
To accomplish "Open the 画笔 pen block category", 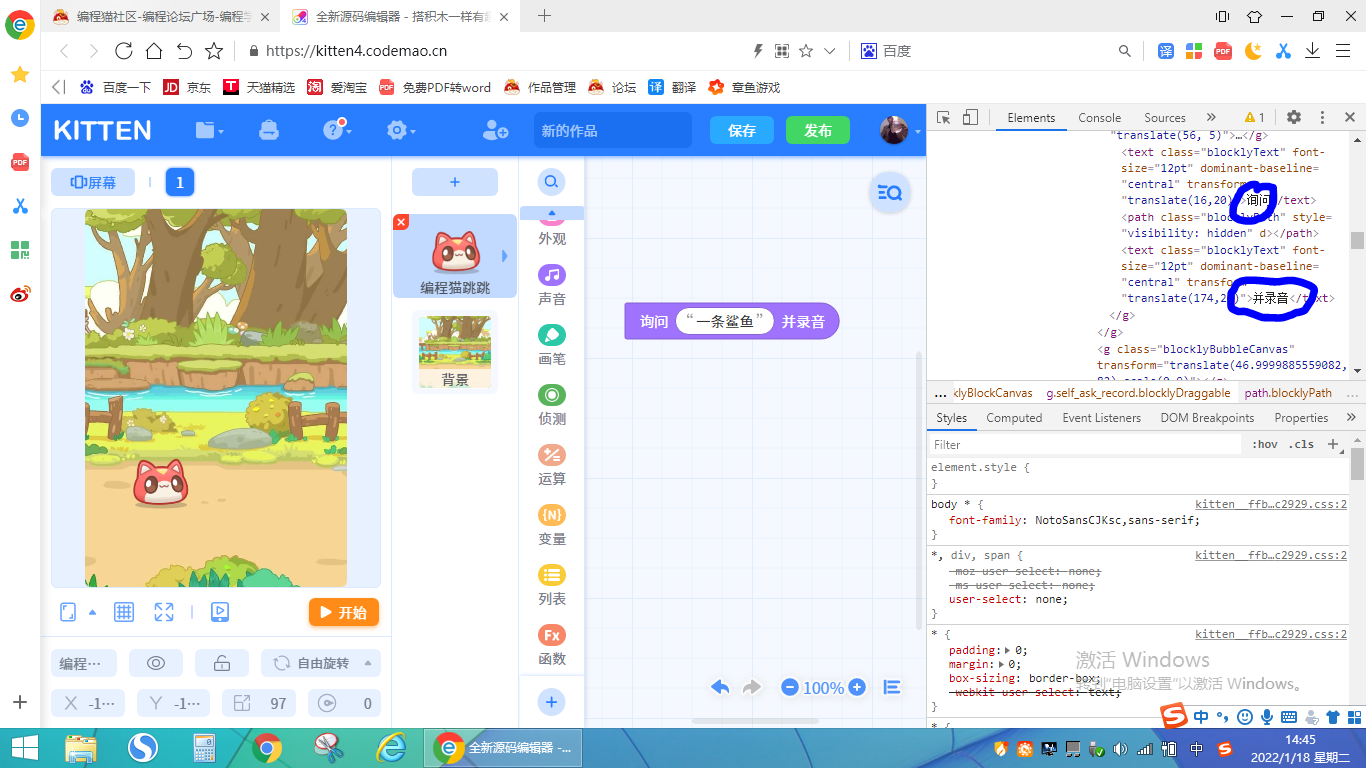I will 552,345.
